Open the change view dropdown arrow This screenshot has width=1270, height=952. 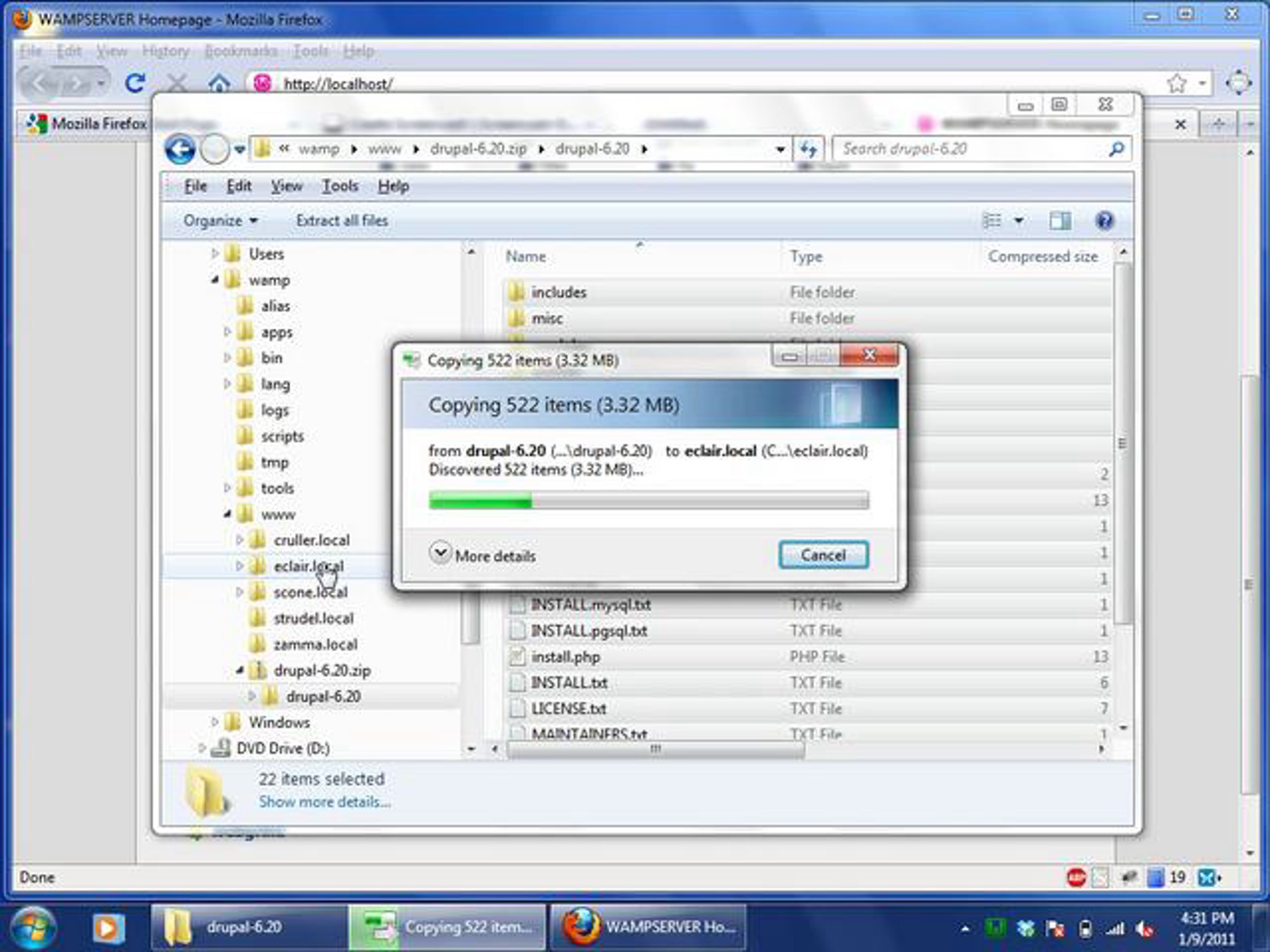1019,221
